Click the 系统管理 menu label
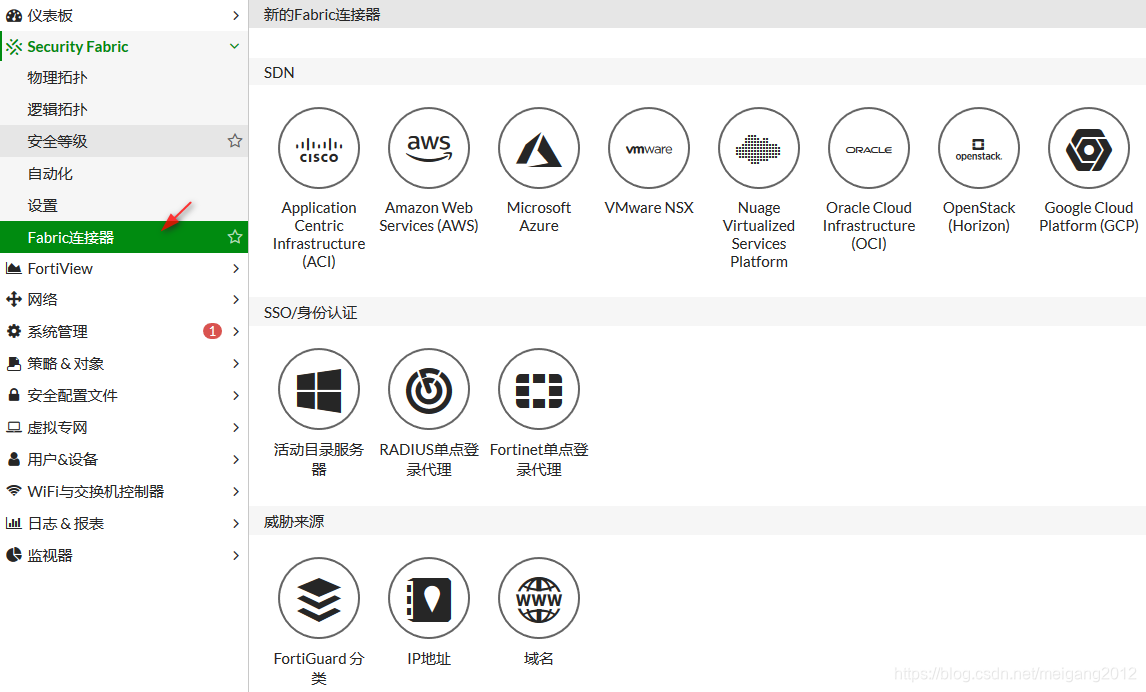This screenshot has height=692, width=1146. tap(57, 332)
